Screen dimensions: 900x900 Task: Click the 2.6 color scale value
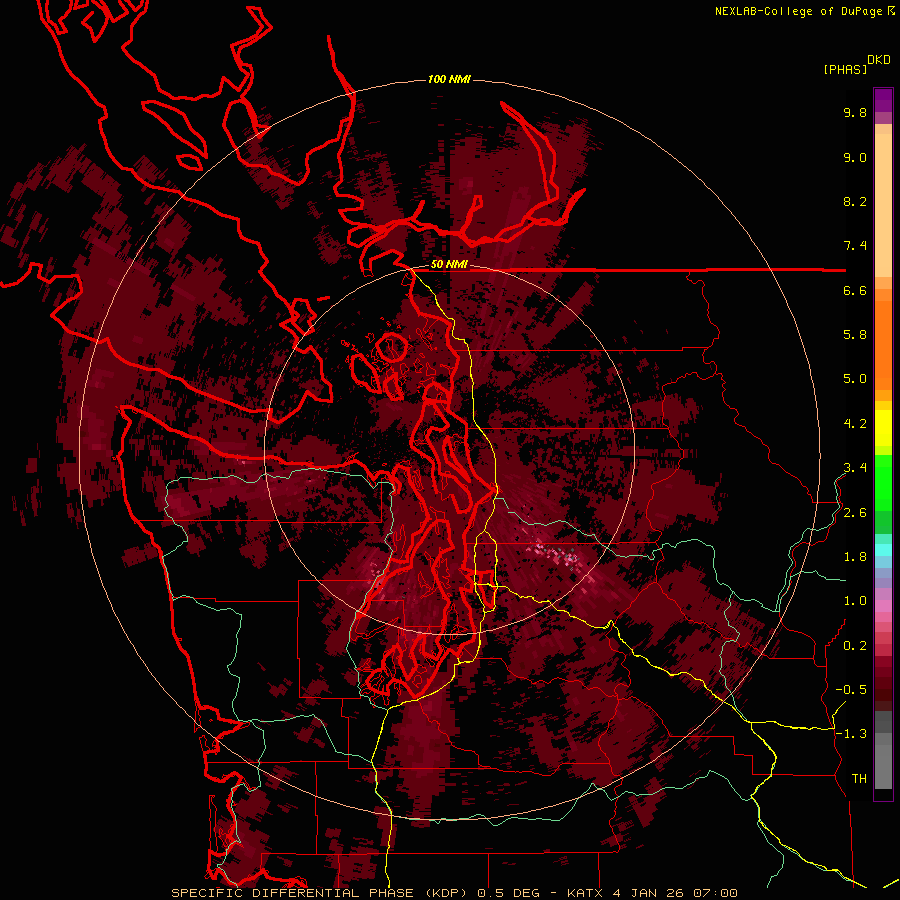[x=855, y=513]
